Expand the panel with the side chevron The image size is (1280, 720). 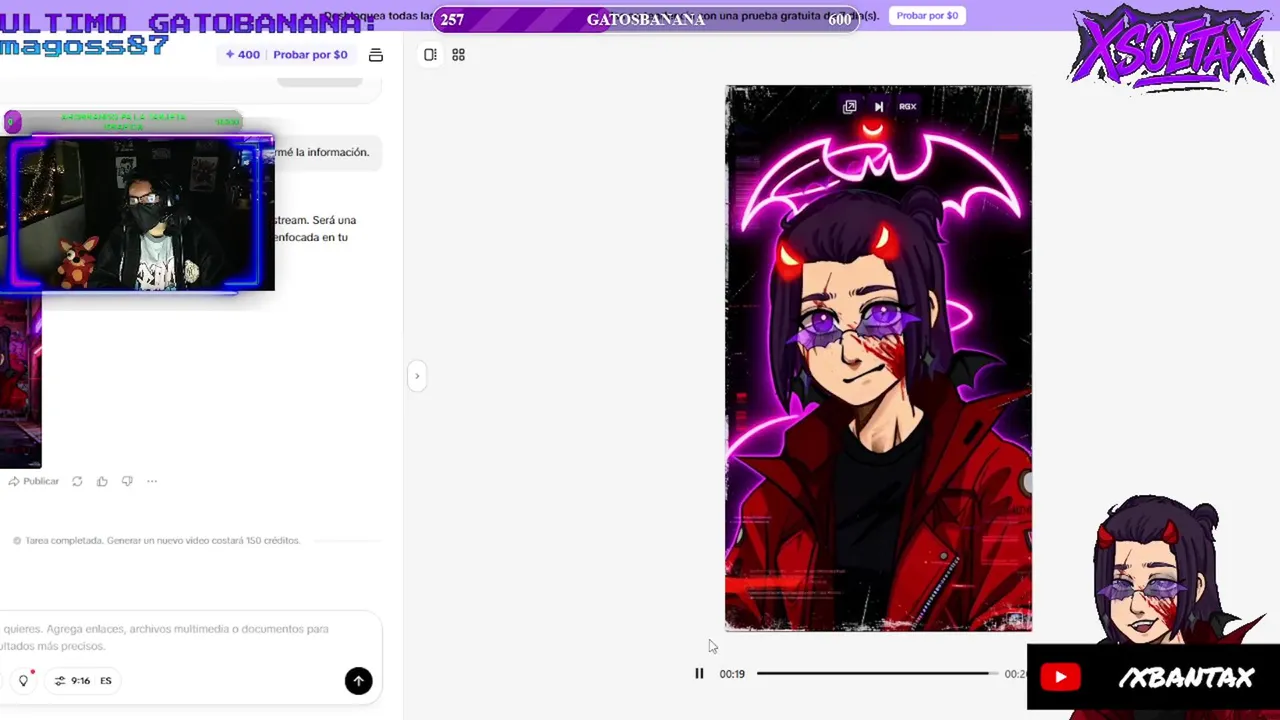pyautogui.click(x=417, y=376)
